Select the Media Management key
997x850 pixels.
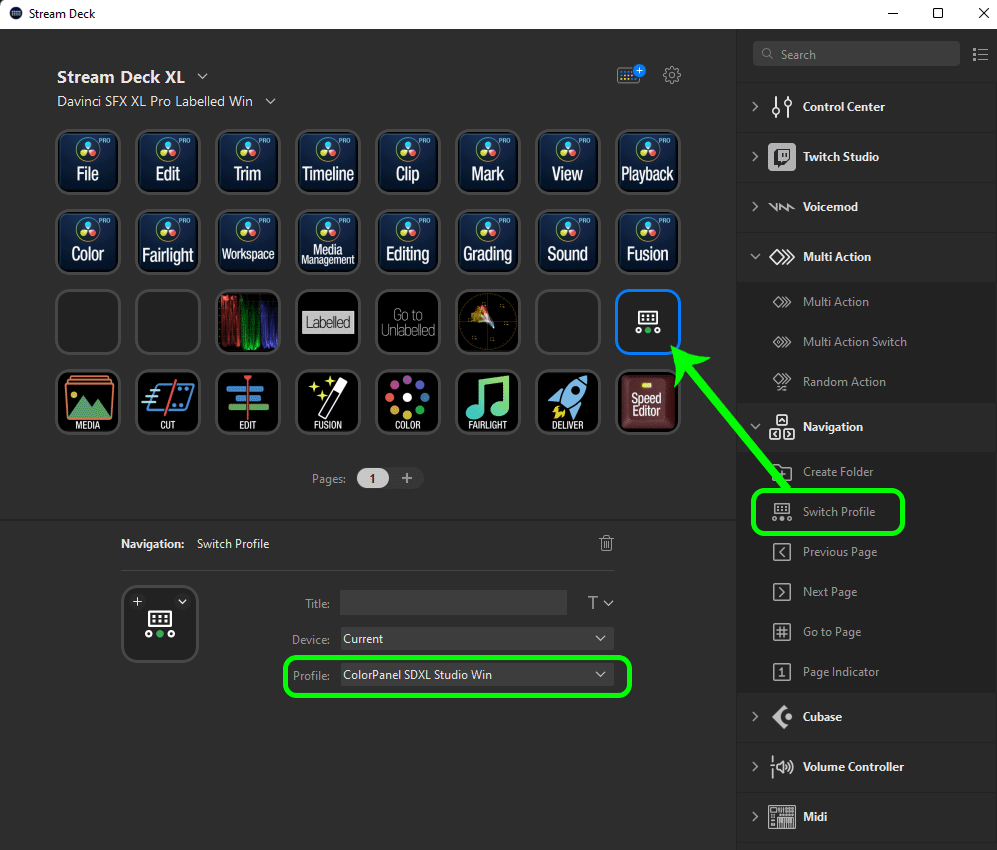click(x=327, y=241)
